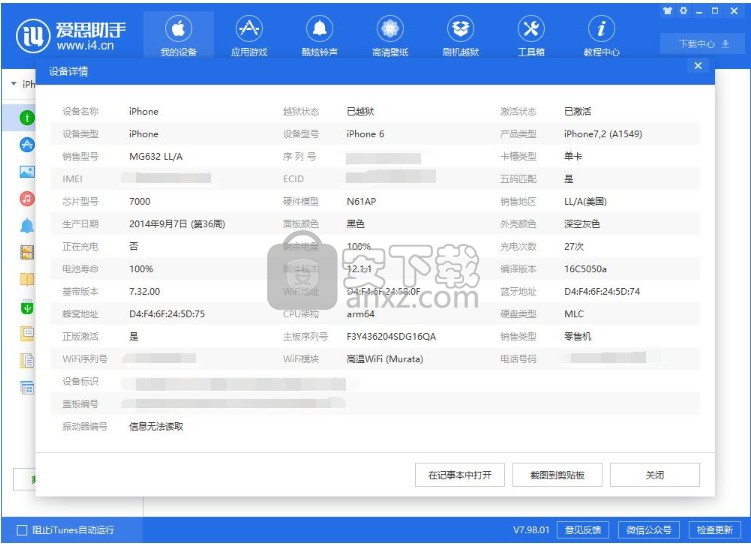The width and height of the screenshot is (751, 544).
Task: Open the 应用游戏 tab
Action: (x=249, y=36)
